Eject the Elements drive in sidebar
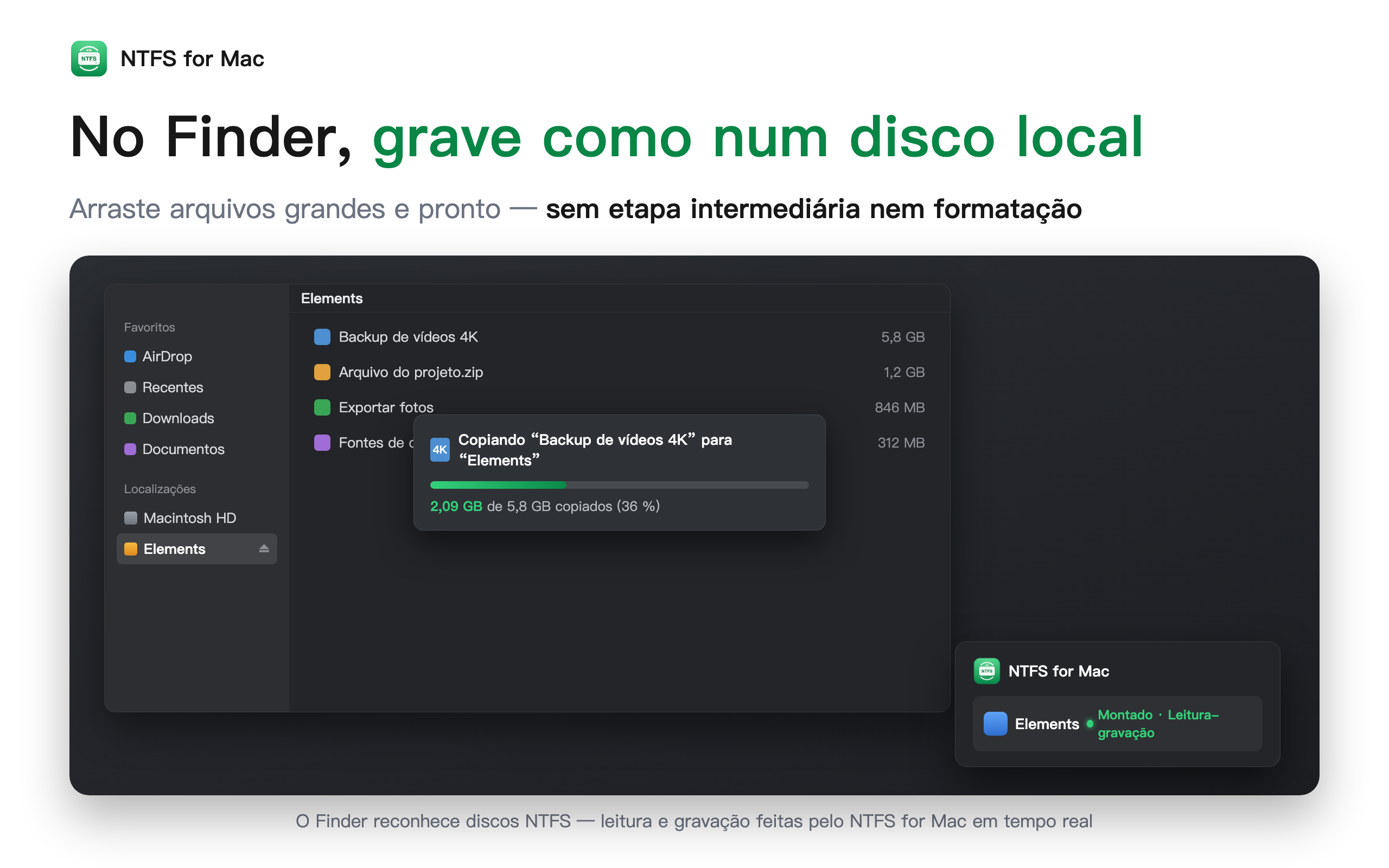 [264, 549]
